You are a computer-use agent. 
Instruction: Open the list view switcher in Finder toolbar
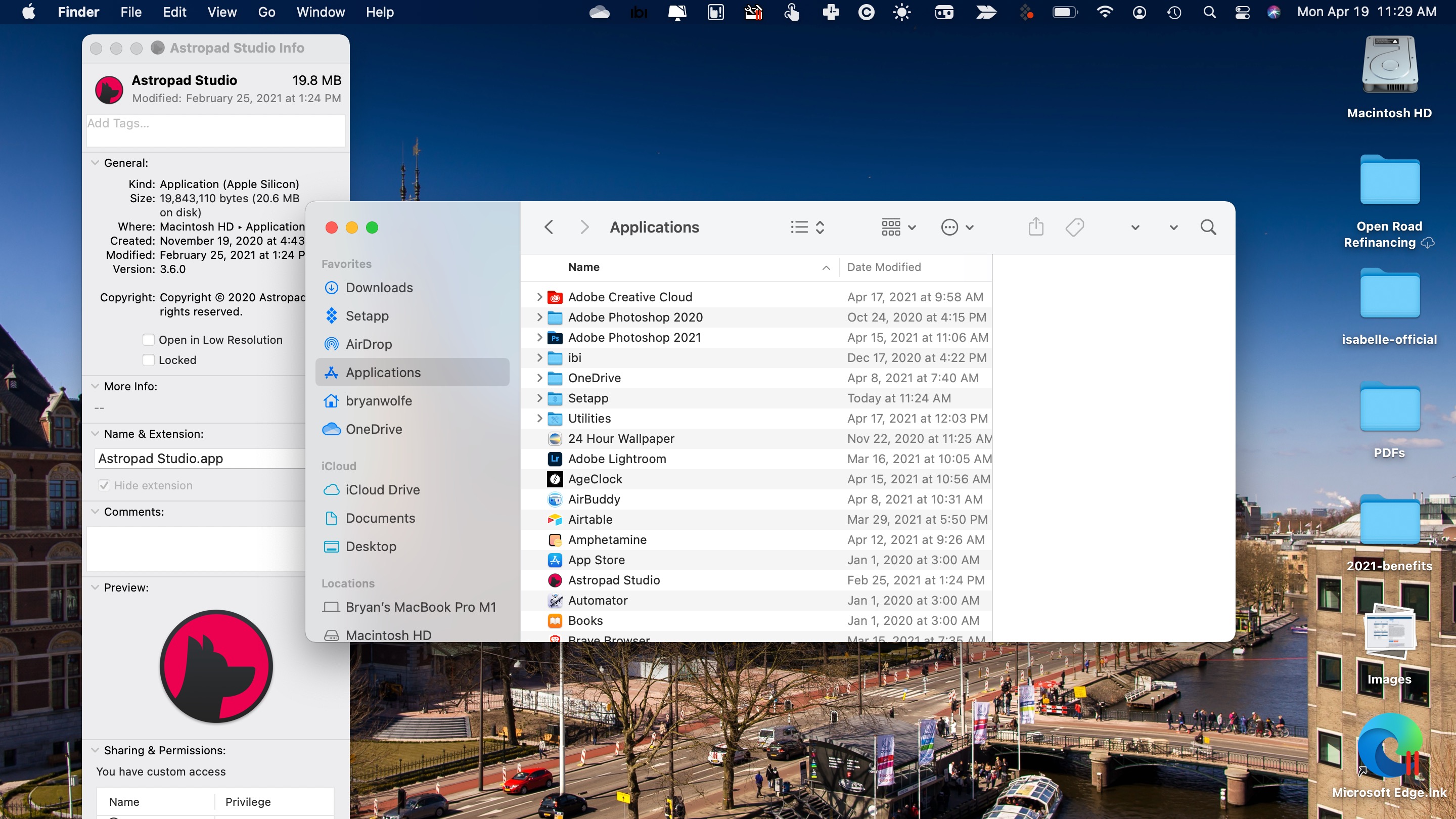tap(807, 227)
